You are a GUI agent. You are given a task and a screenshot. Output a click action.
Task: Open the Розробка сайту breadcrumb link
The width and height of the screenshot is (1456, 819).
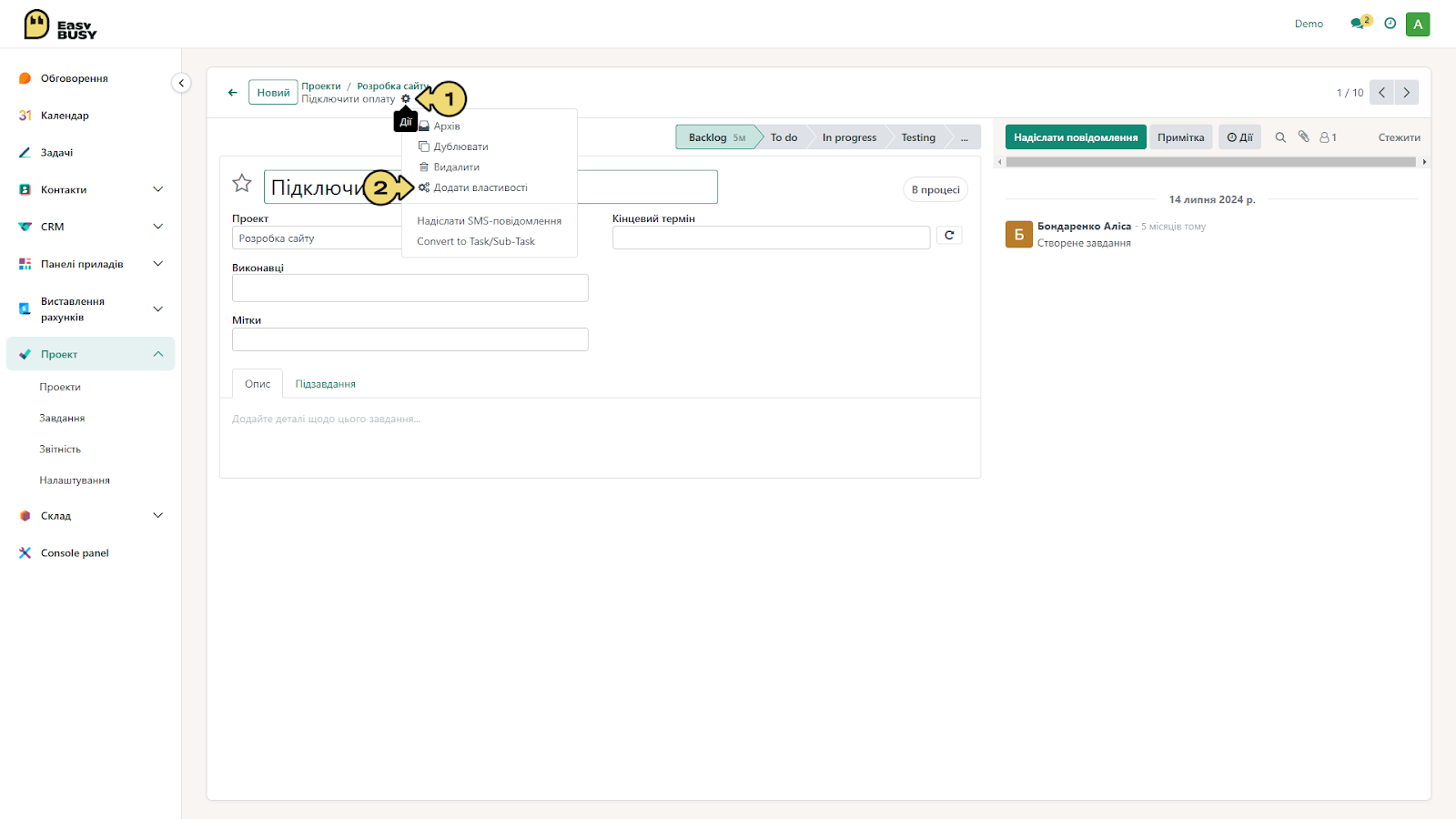[x=392, y=86]
